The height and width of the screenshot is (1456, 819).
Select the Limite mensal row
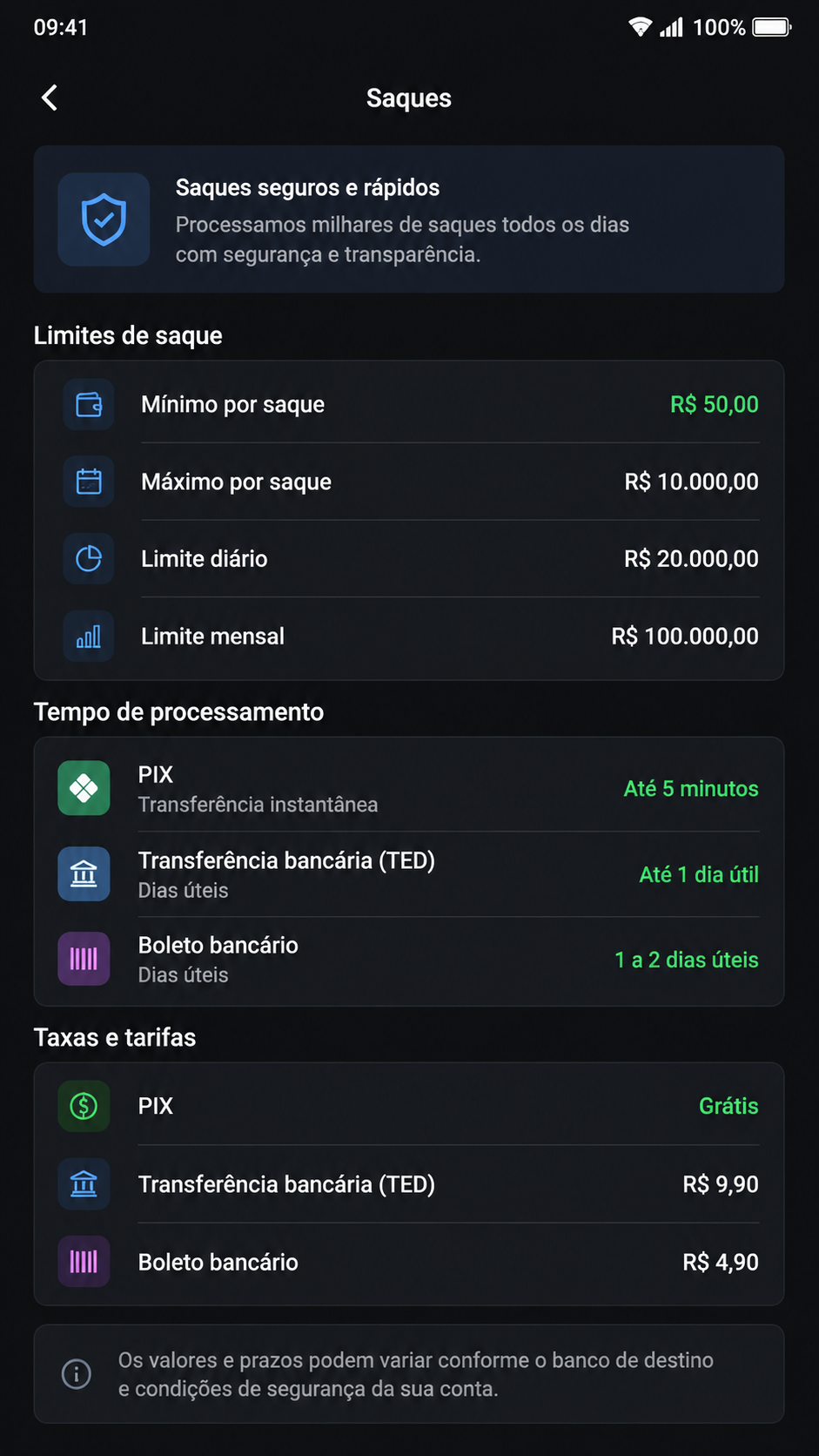[x=409, y=637]
